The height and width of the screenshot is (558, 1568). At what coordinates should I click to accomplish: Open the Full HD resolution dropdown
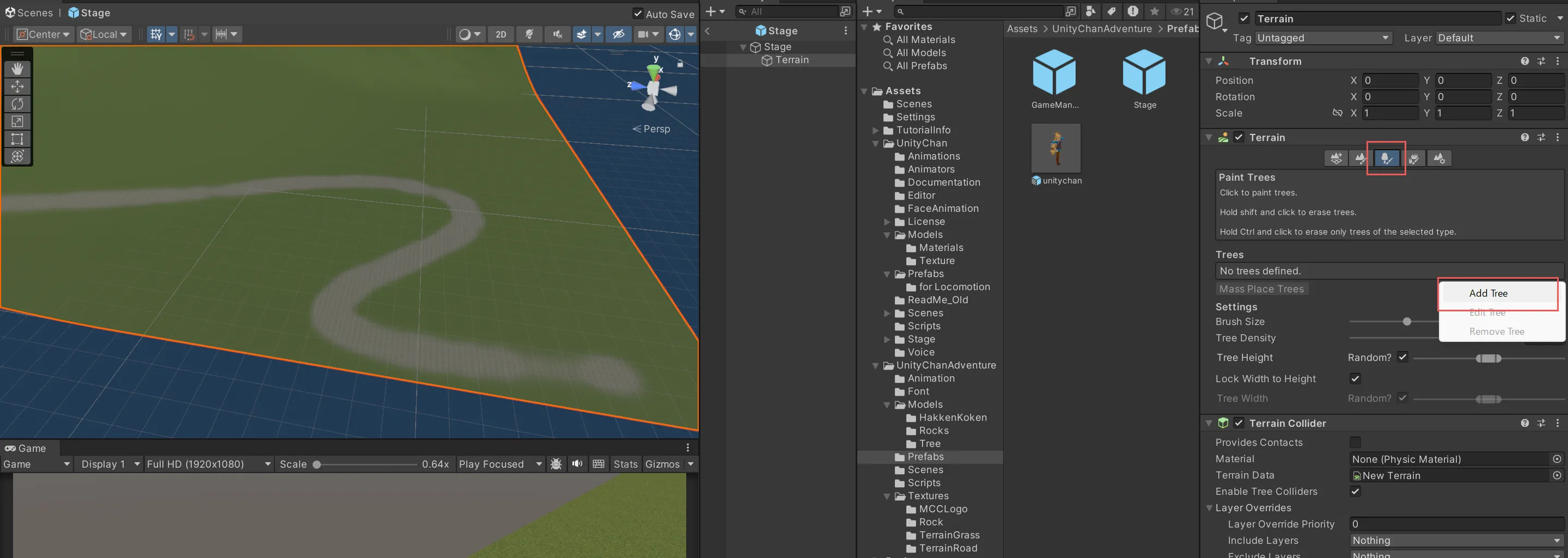[x=208, y=464]
